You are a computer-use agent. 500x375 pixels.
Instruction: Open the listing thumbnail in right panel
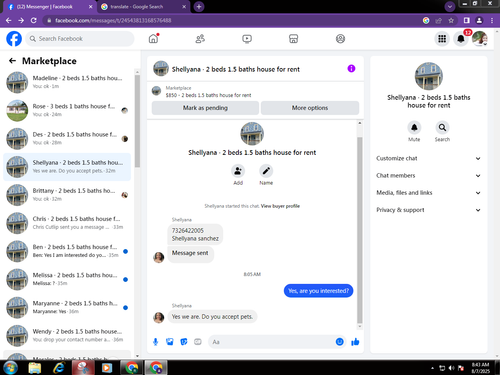pos(429,76)
